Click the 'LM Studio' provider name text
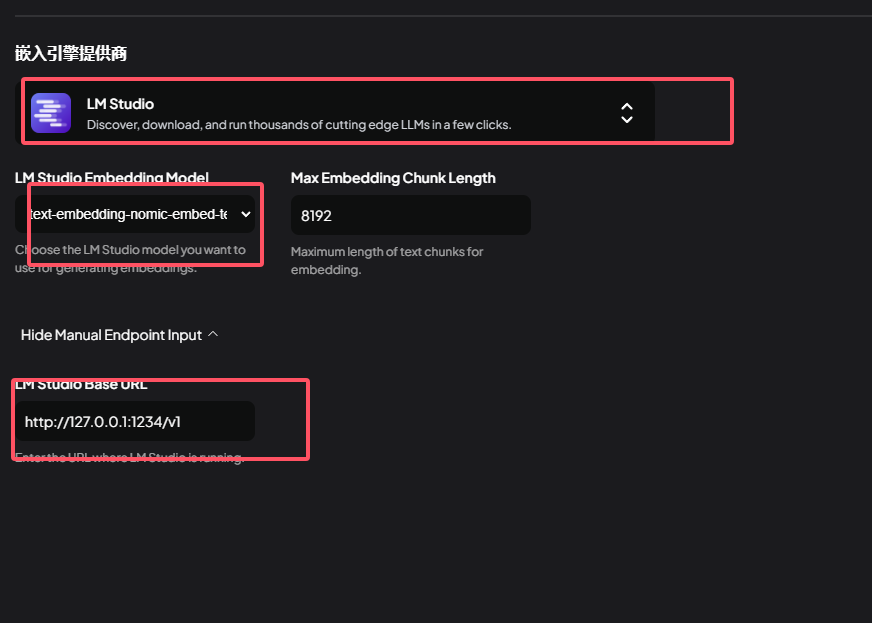The width and height of the screenshot is (872, 623). click(120, 104)
